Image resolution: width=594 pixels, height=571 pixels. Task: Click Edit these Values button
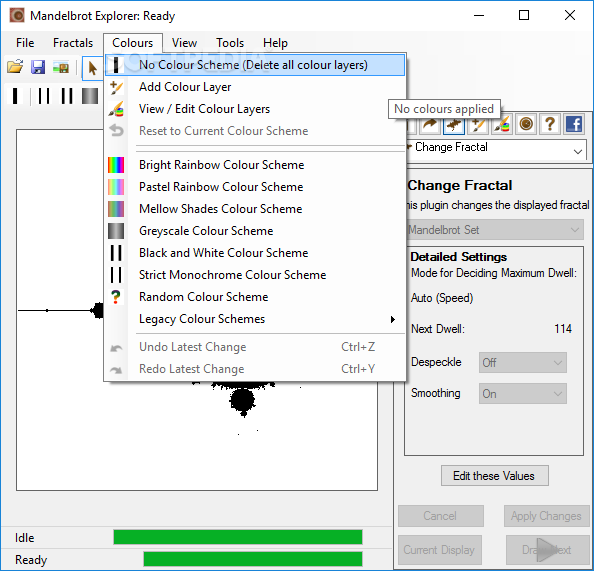[494, 476]
